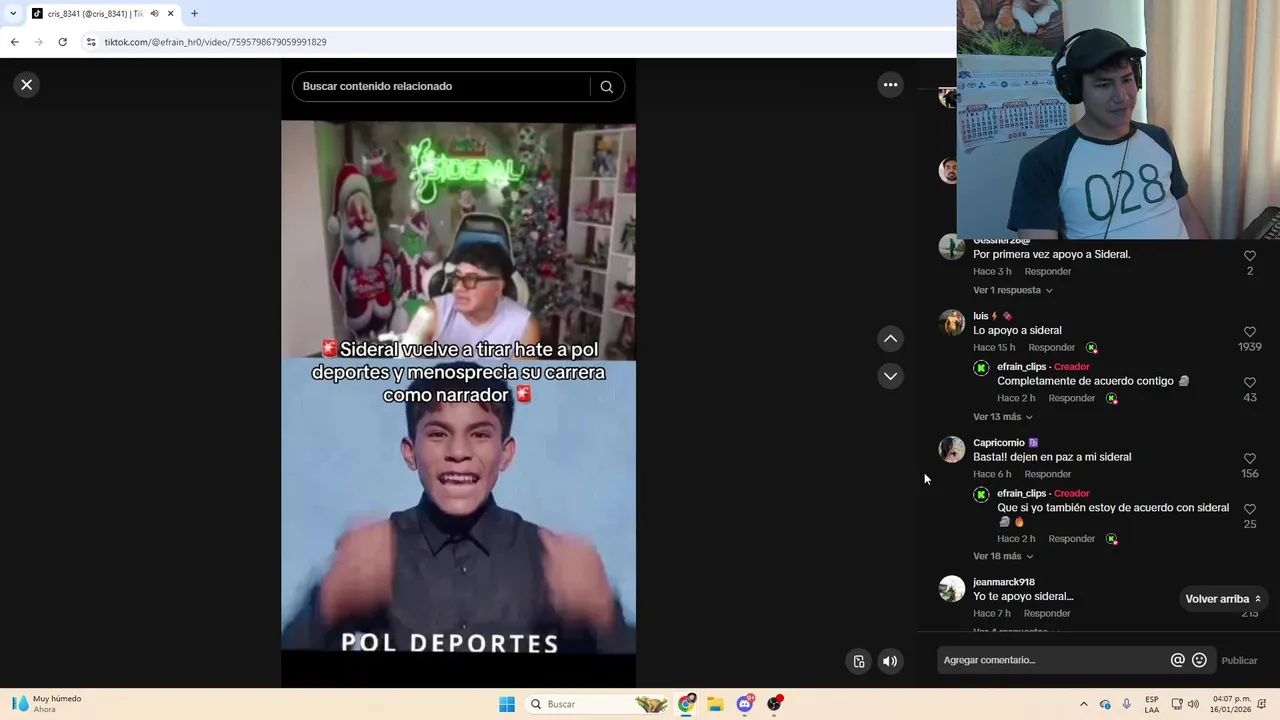Open Google Chrome from the taskbar
1280x720 pixels.
point(686,704)
